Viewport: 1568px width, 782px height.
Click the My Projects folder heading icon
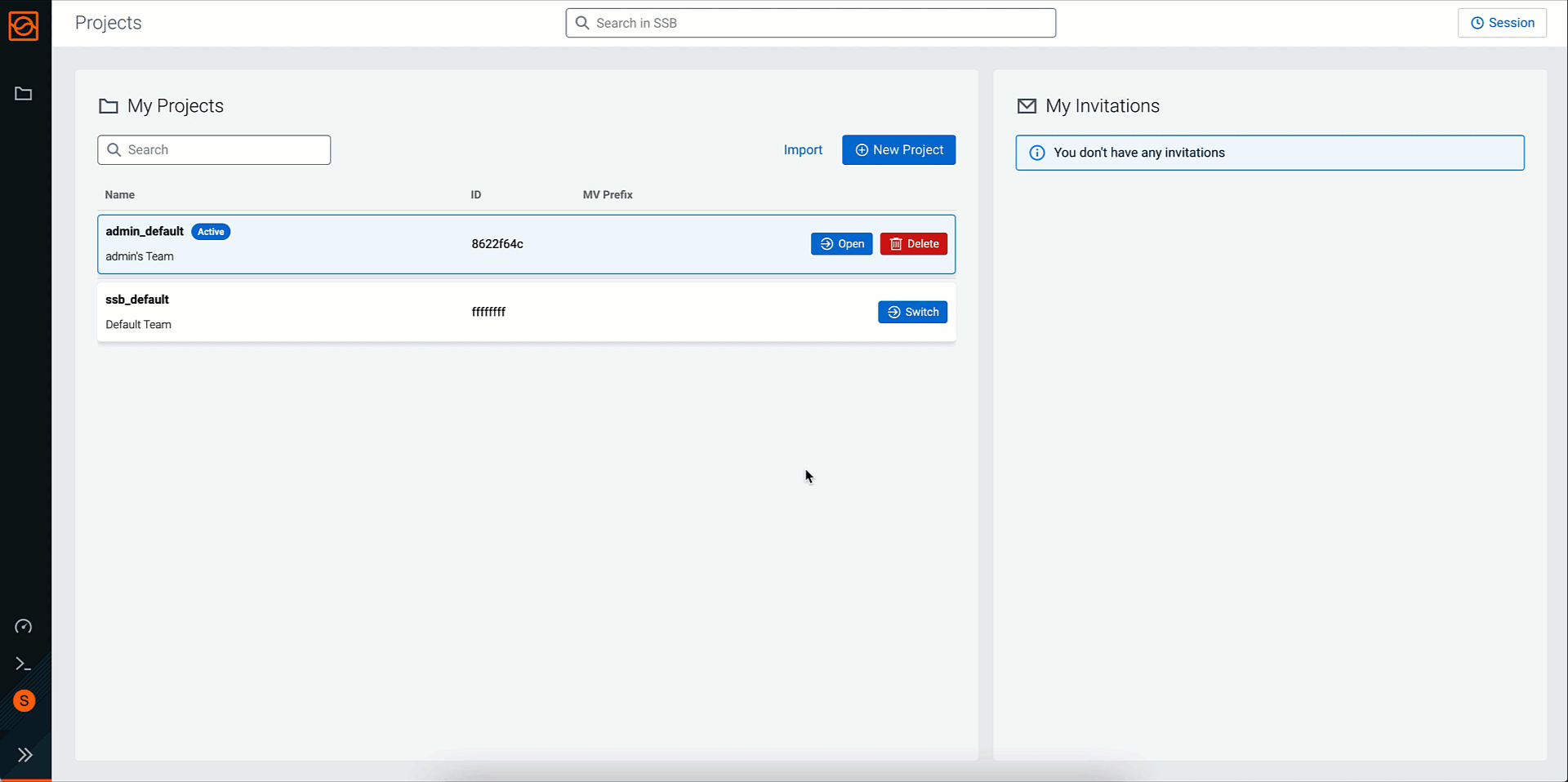pos(108,106)
